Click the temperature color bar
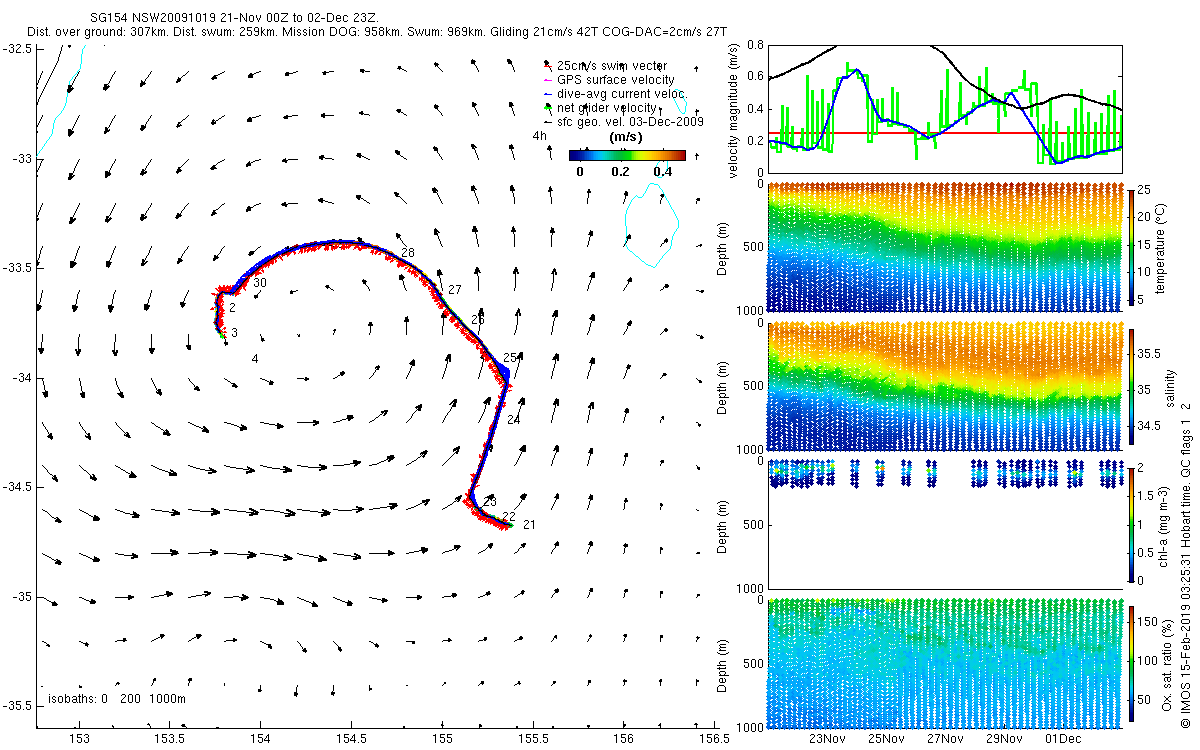The height and width of the screenshot is (750, 1200). 1133,247
